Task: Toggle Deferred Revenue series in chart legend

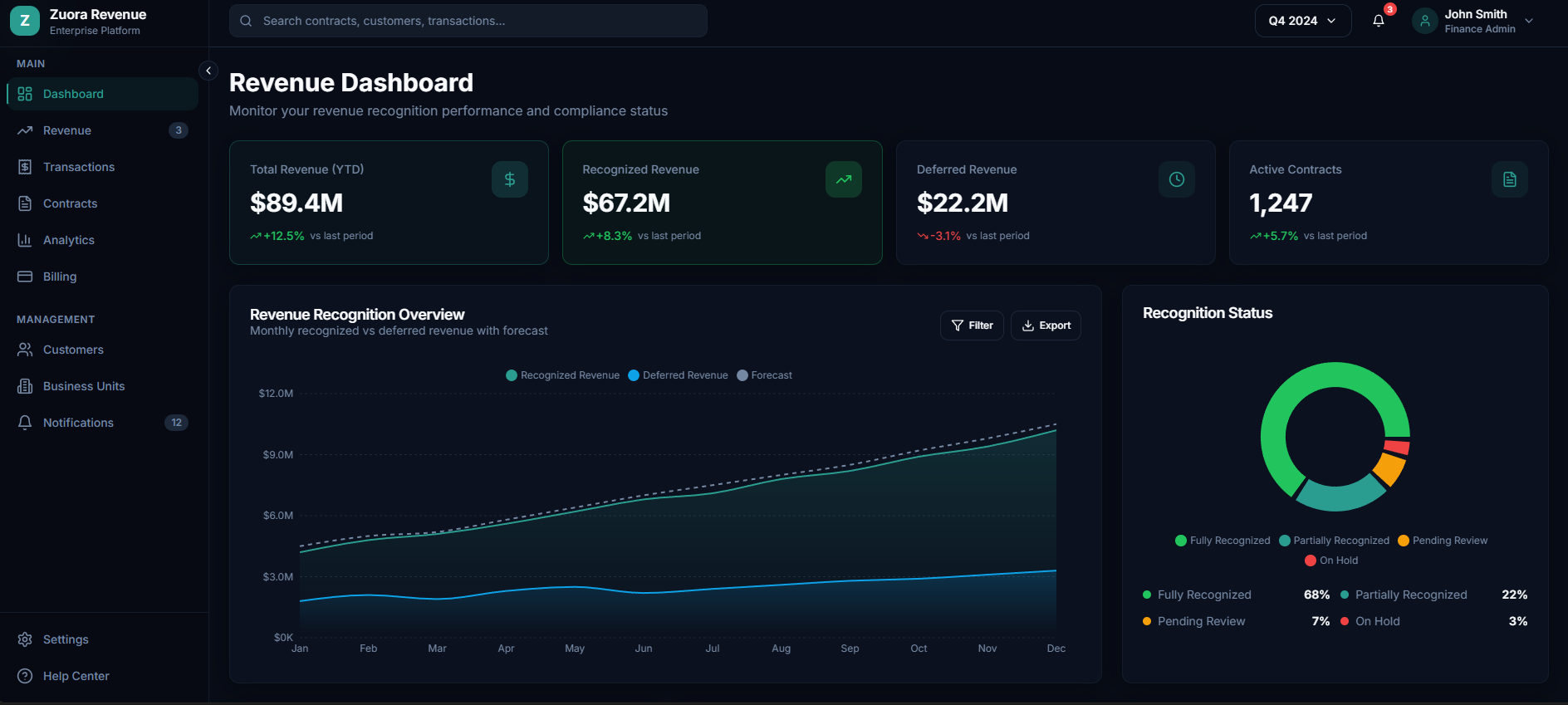Action: [x=678, y=375]
